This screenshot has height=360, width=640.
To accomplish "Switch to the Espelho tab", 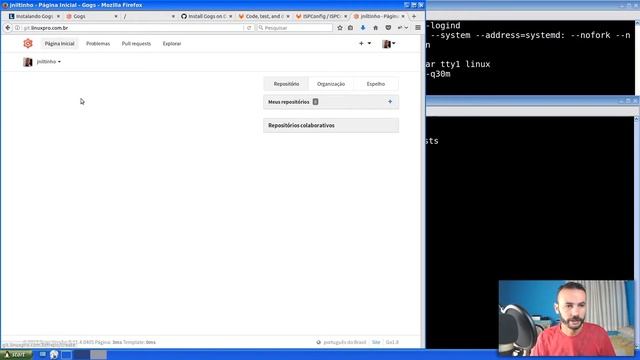I will 376,84.
